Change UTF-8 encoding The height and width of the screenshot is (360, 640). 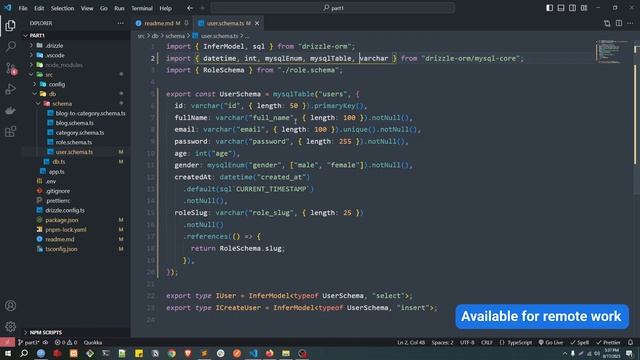click(467, 342)
